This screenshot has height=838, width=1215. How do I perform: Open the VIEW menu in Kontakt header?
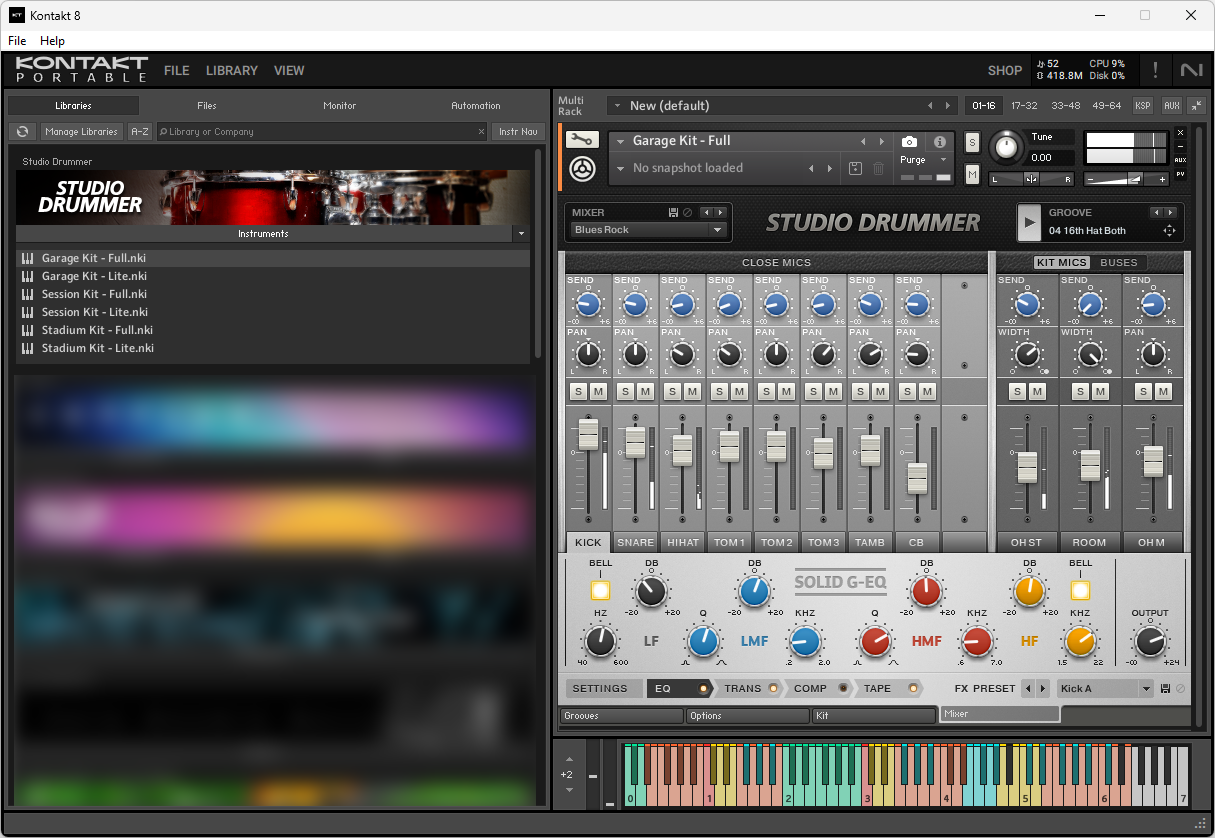coord(289,71)
